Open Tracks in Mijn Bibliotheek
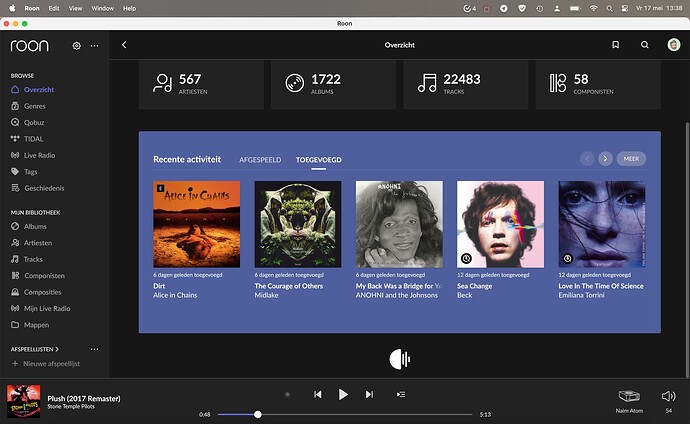Screen dimensions: 690x424 tap(27, 260)
